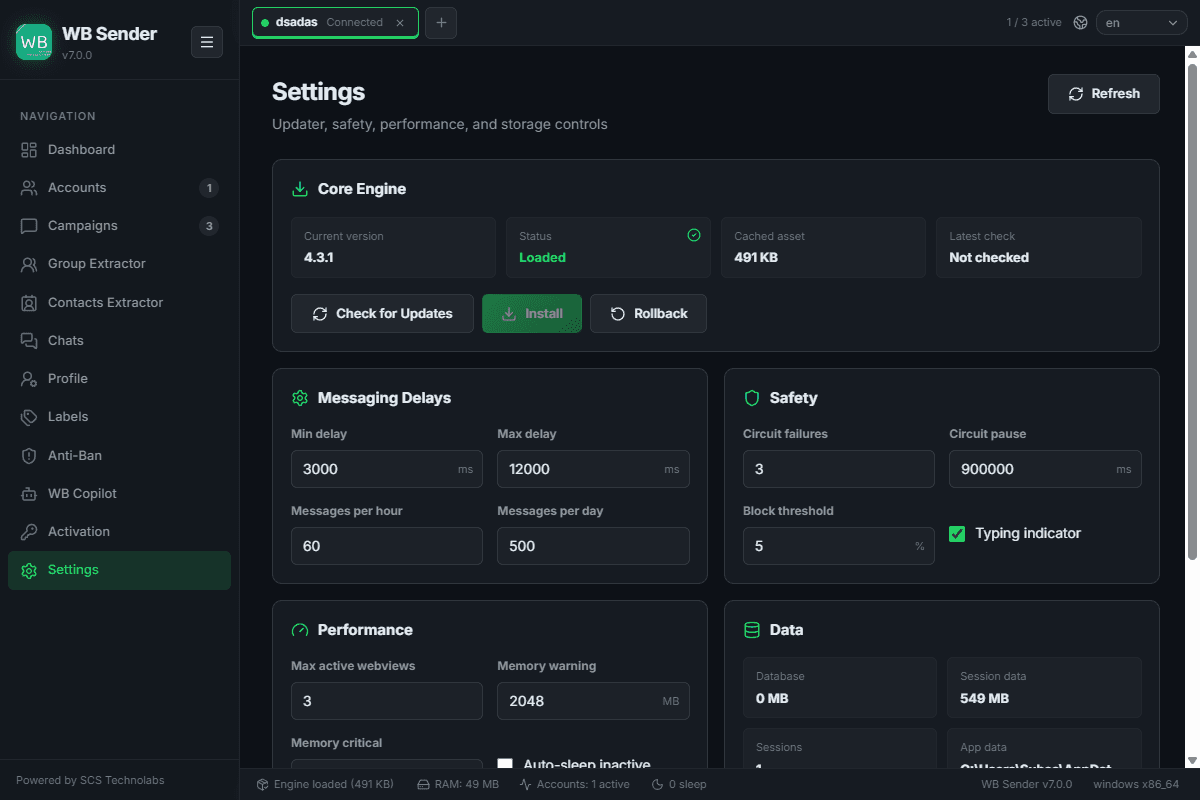
Task: Add a new account tab with plus
Action: tap(441, 23)
